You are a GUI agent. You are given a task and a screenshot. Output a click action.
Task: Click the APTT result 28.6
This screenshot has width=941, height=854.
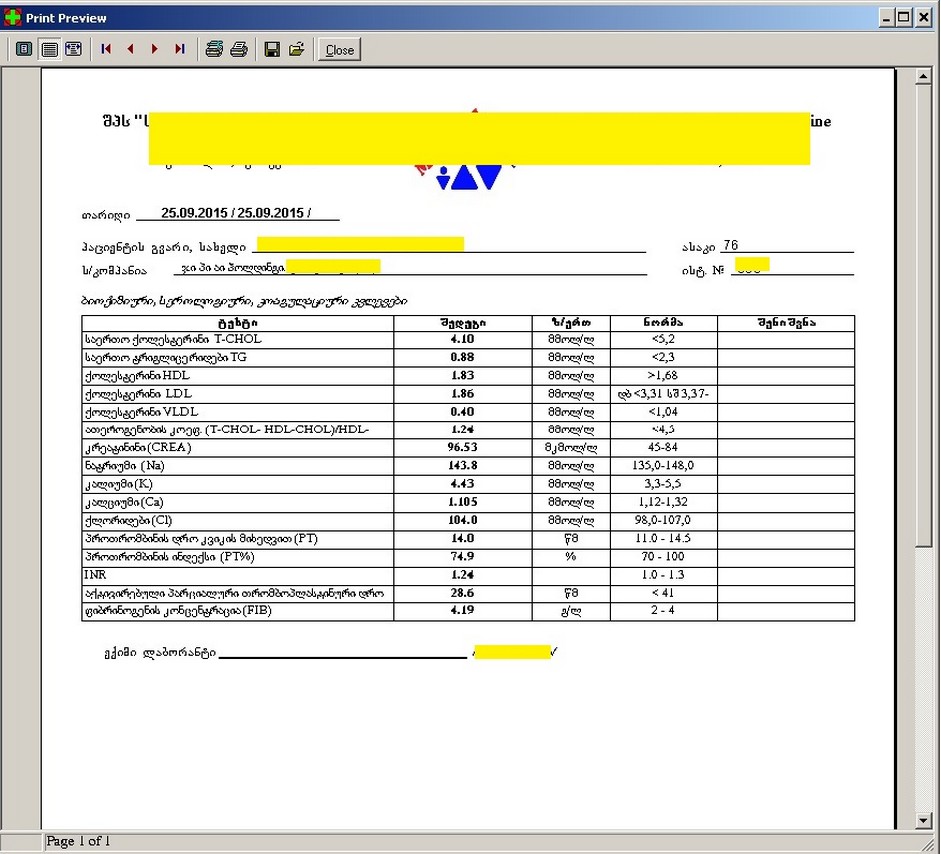[x=462, y=593]
